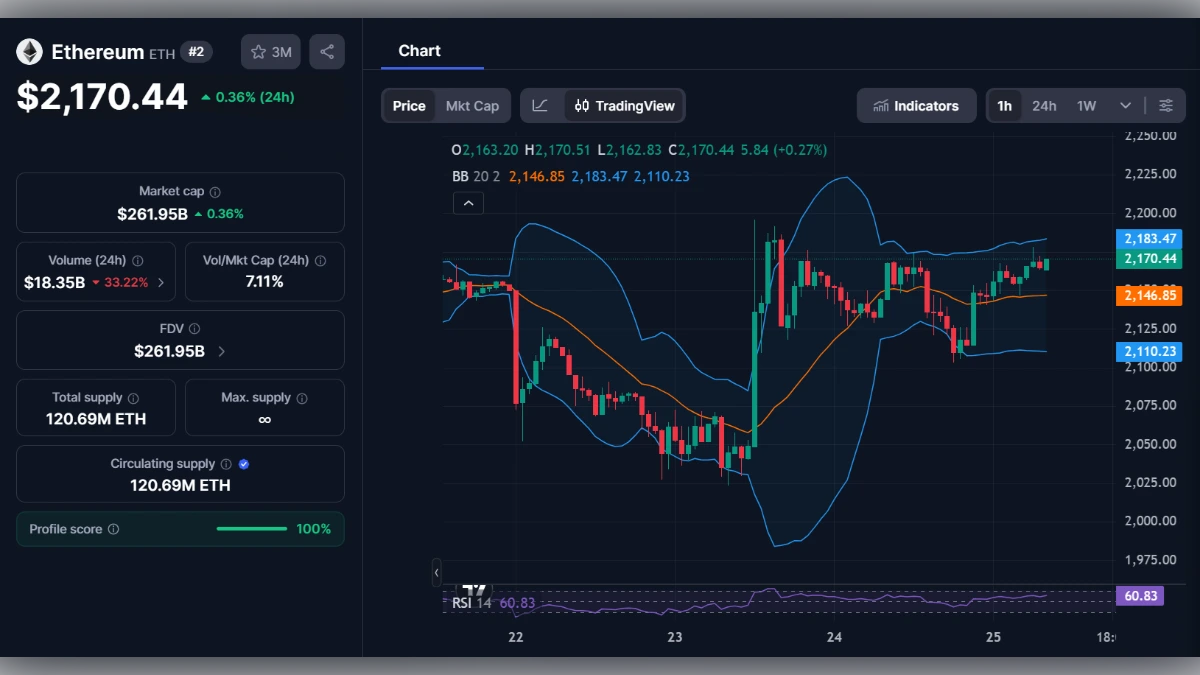Open the timeframe dropdown chevron
The height and width of the screenshot is (675, 1200).
tap(1124, 105)
